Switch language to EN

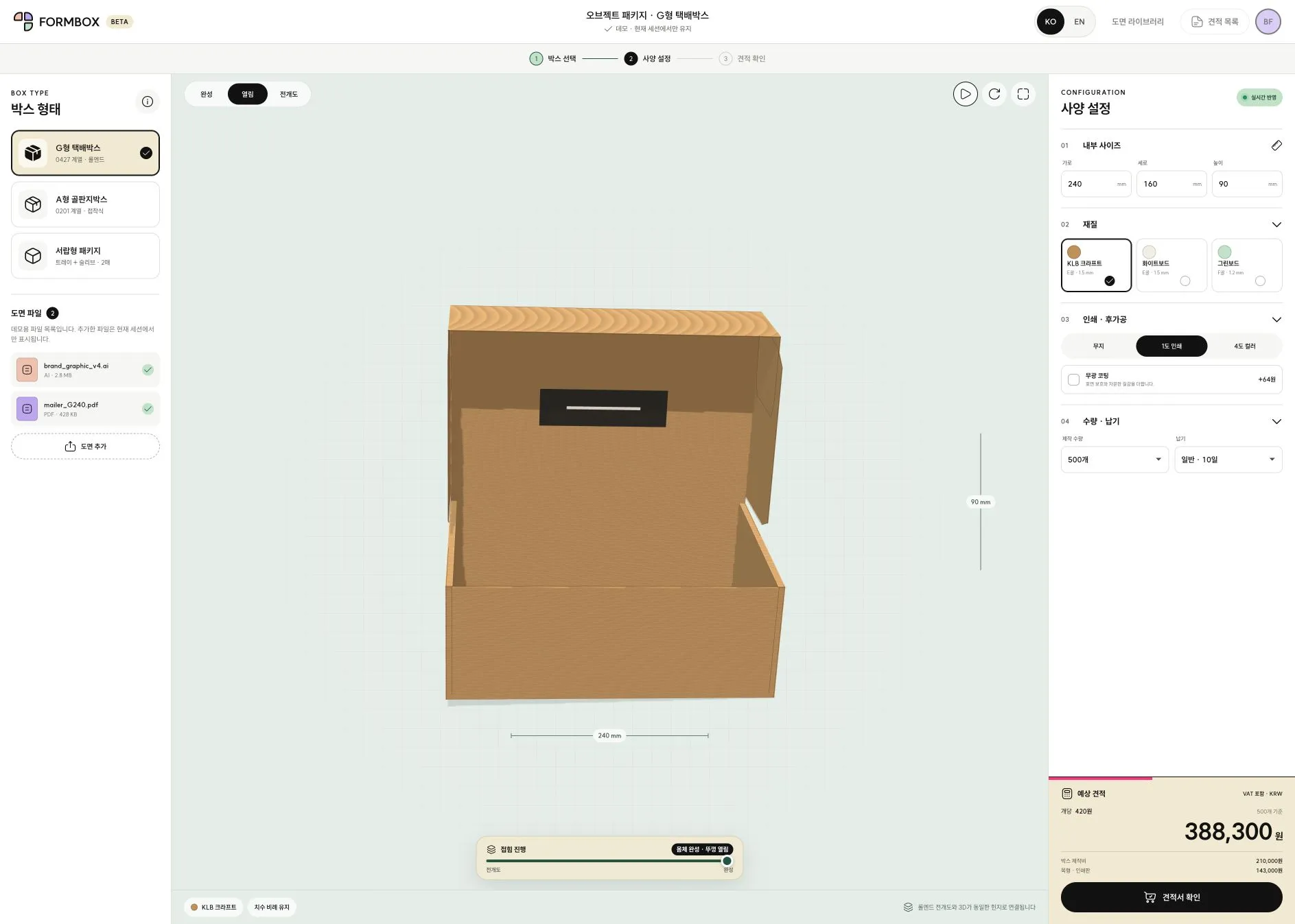tap(1079, 22)
